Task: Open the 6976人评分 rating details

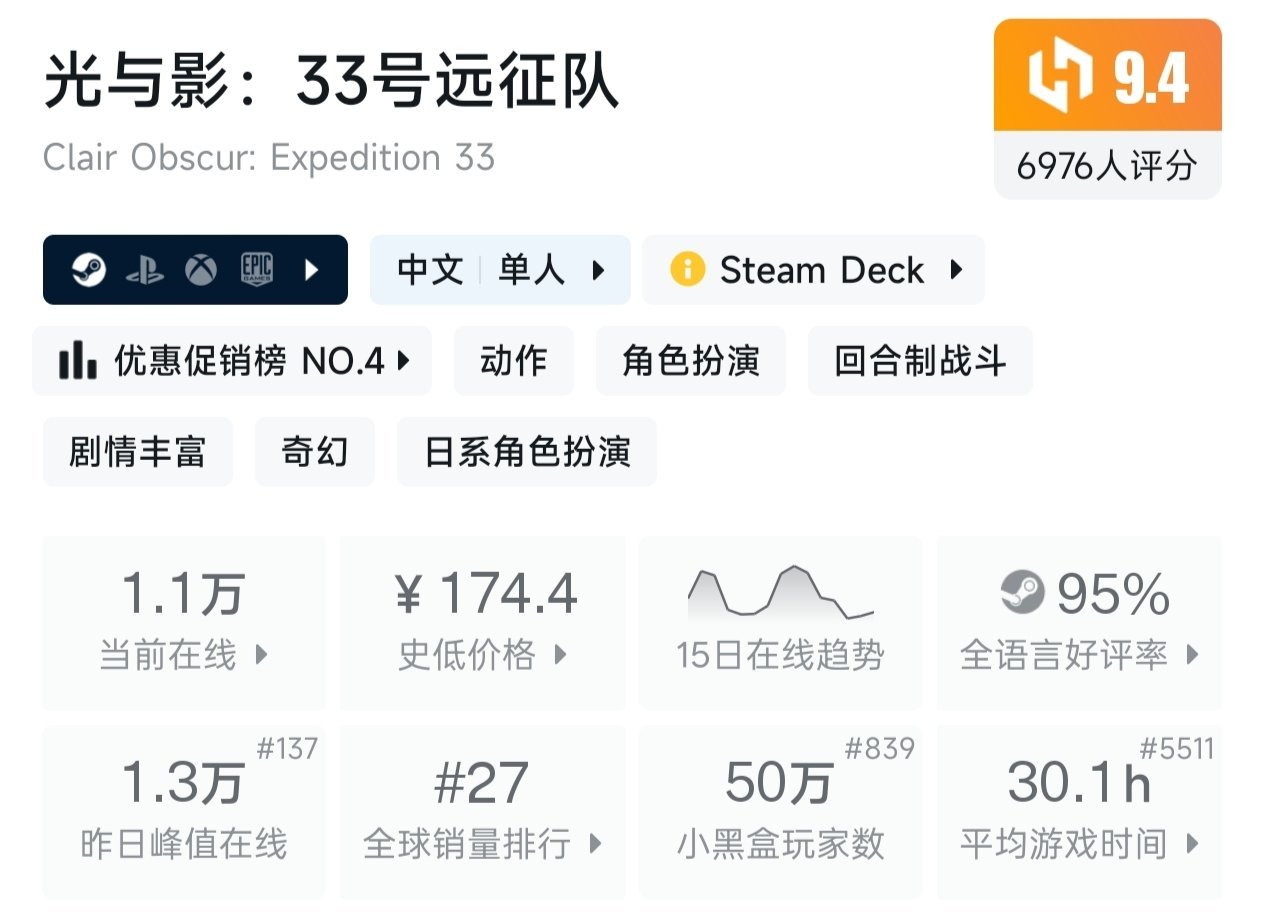Action: point(1107,165)
